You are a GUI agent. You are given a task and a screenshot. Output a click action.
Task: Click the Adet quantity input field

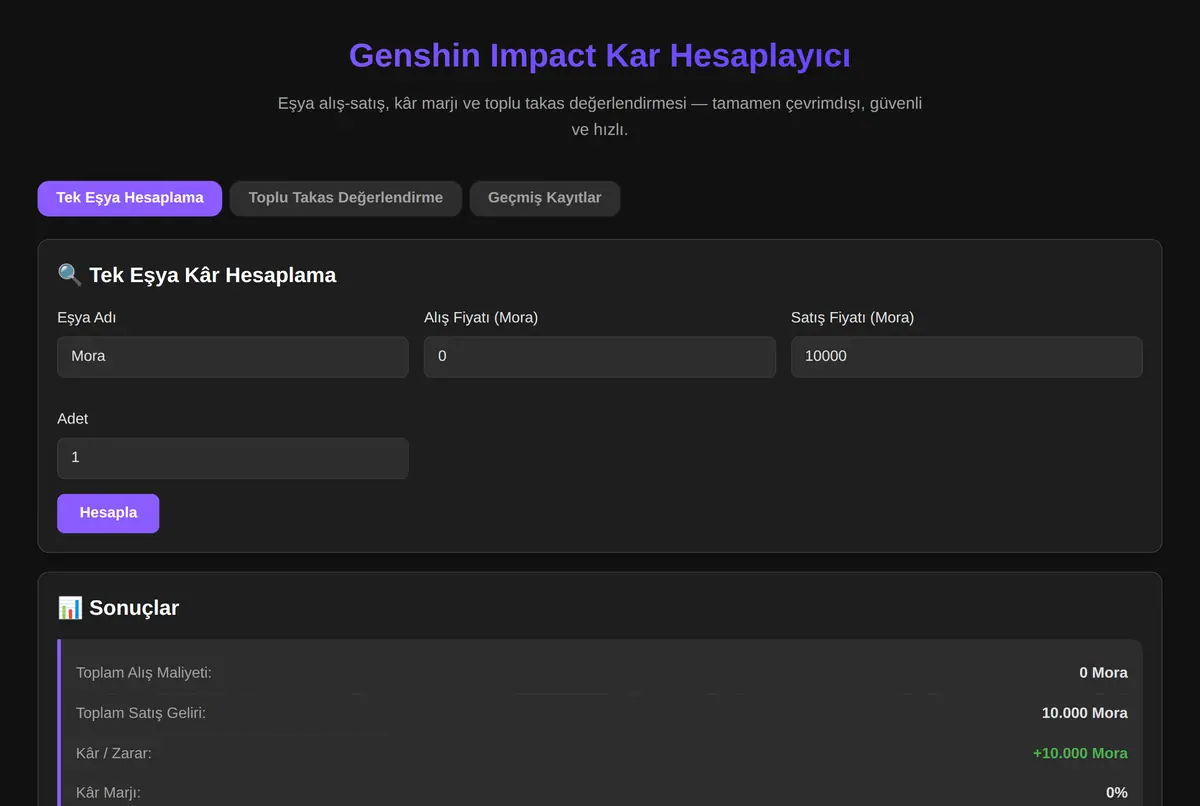point(233,458)
